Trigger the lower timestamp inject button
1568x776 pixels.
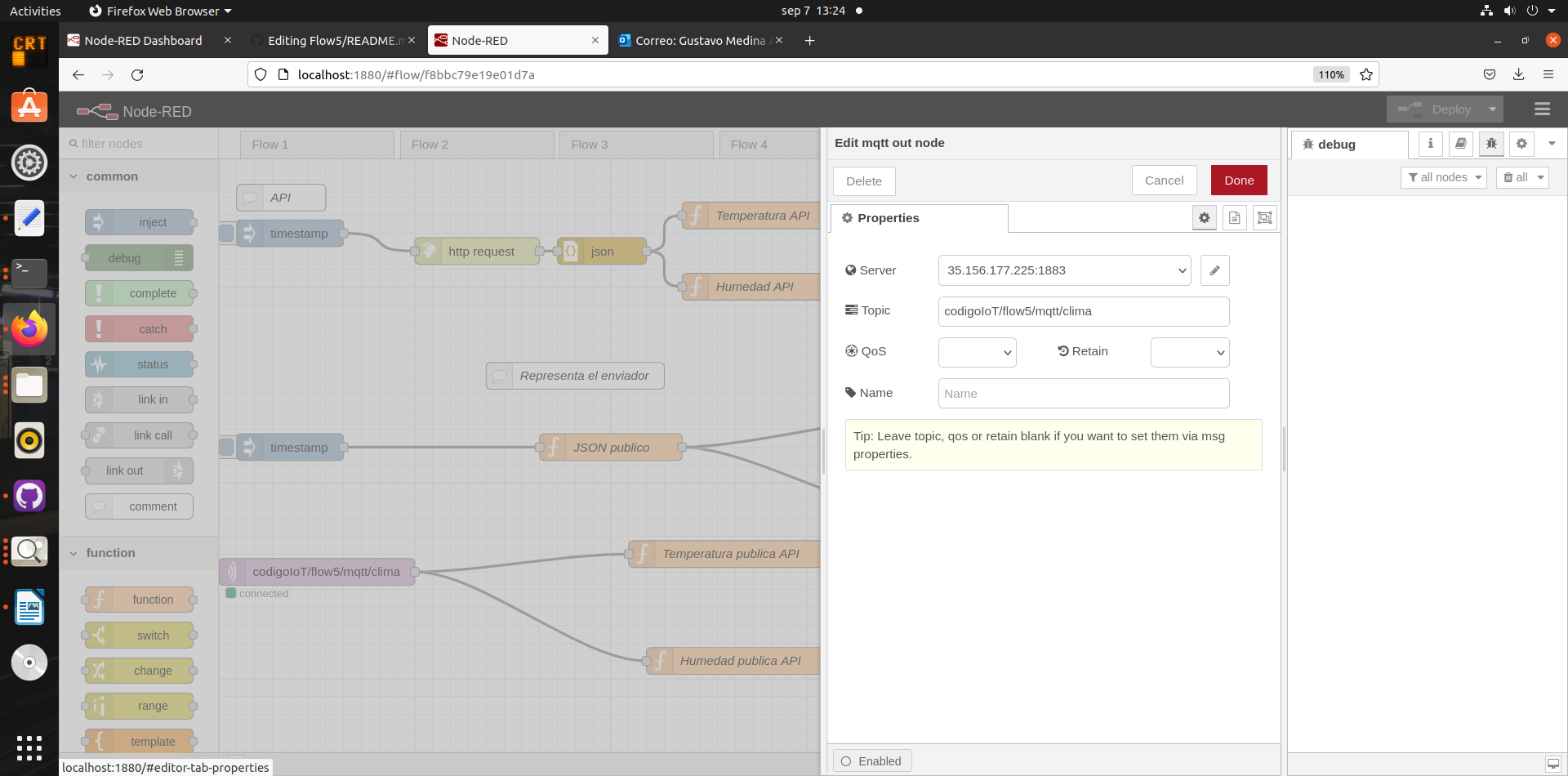click(226, 448)
